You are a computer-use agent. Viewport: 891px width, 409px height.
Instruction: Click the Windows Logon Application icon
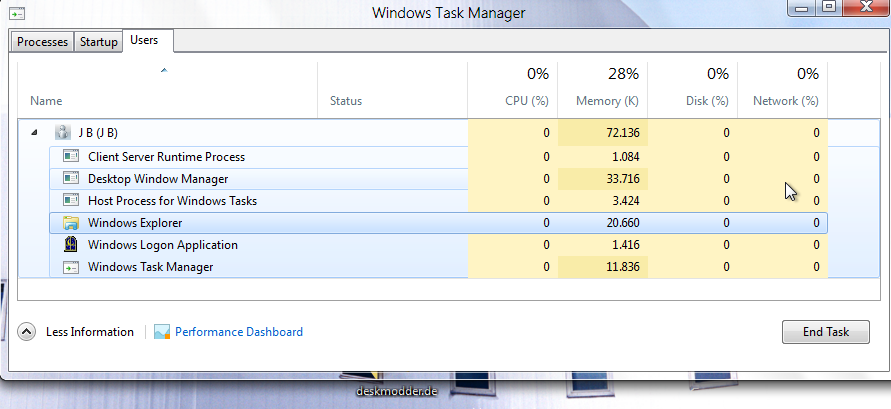[x=70, y=245]
